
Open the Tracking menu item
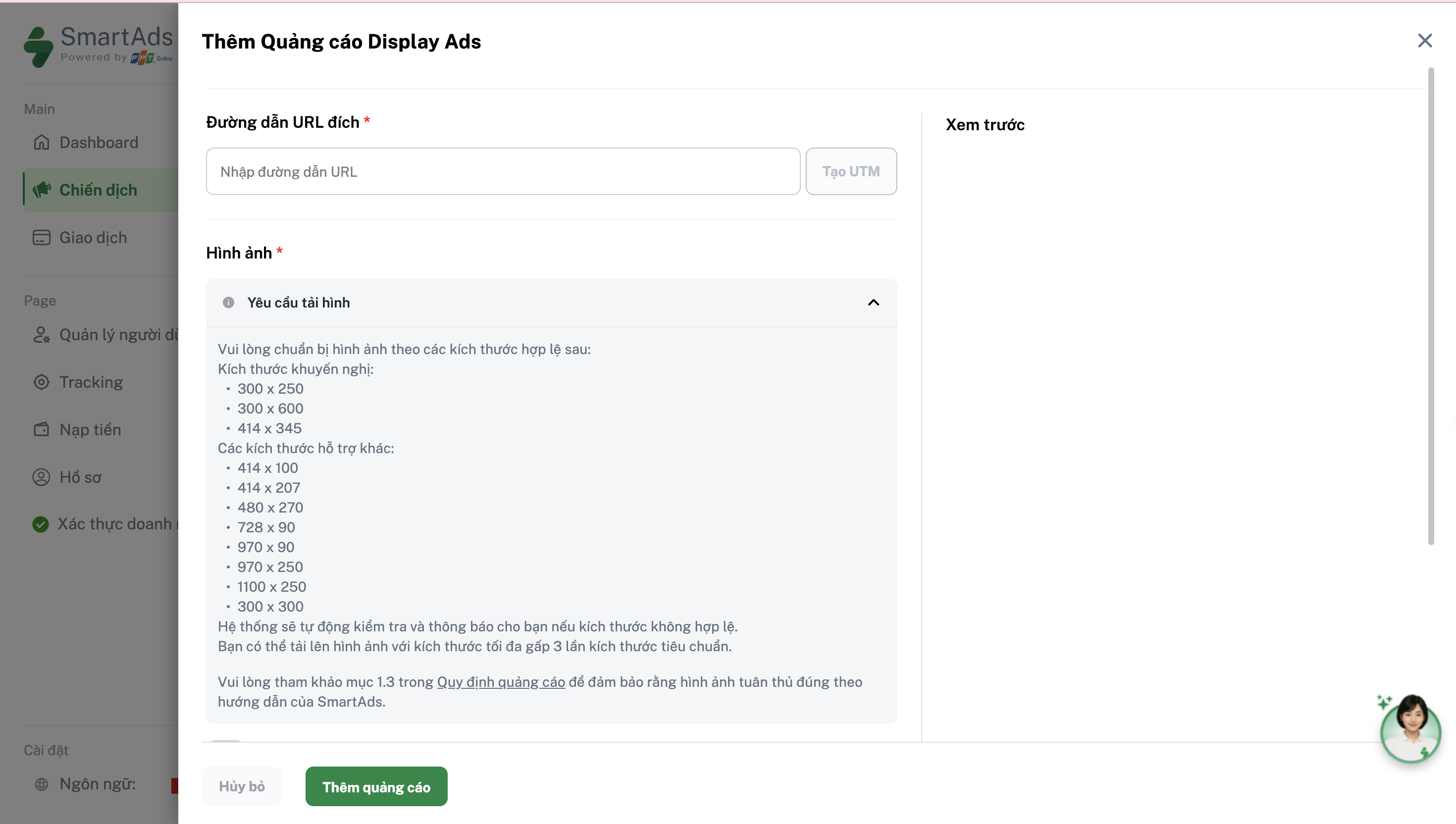91,383
